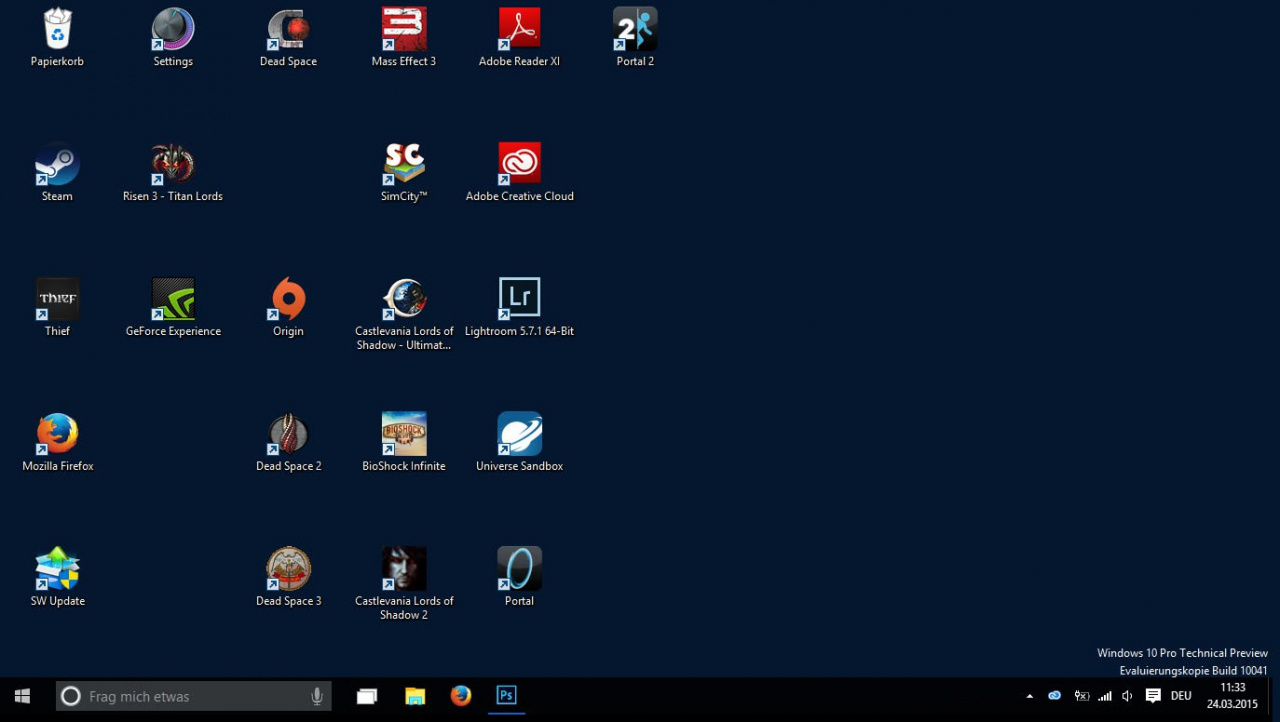
Task: Switch to Photoshop in the taskbar
Action: (507, 696)
